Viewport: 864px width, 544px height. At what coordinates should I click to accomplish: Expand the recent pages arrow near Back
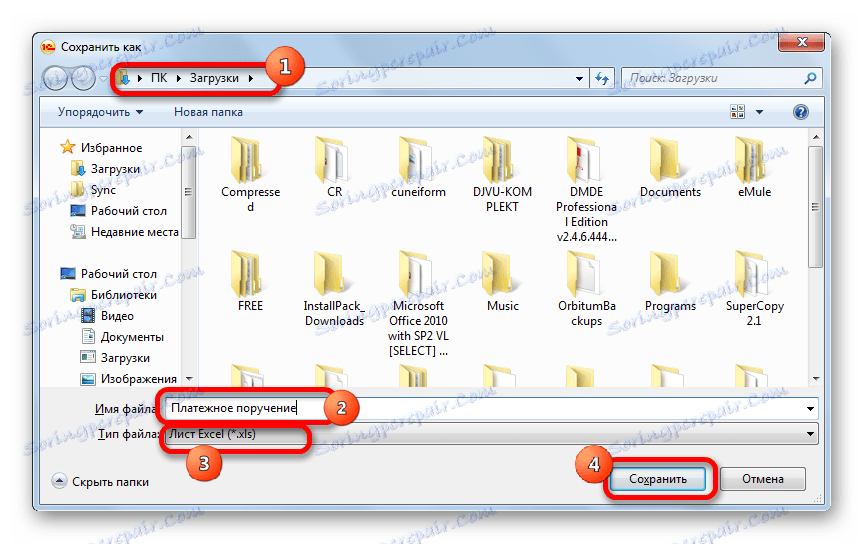point(102,79)
